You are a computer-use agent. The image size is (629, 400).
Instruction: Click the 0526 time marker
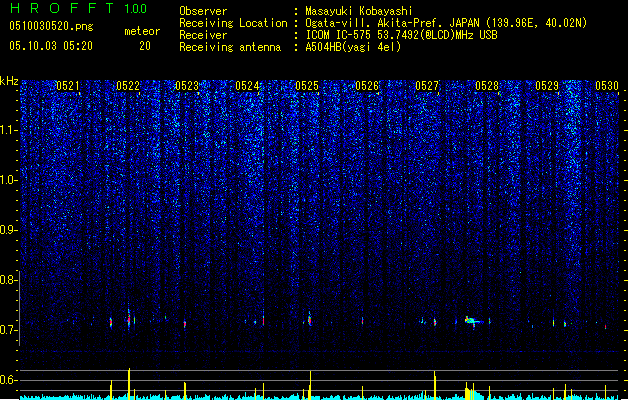367,86
